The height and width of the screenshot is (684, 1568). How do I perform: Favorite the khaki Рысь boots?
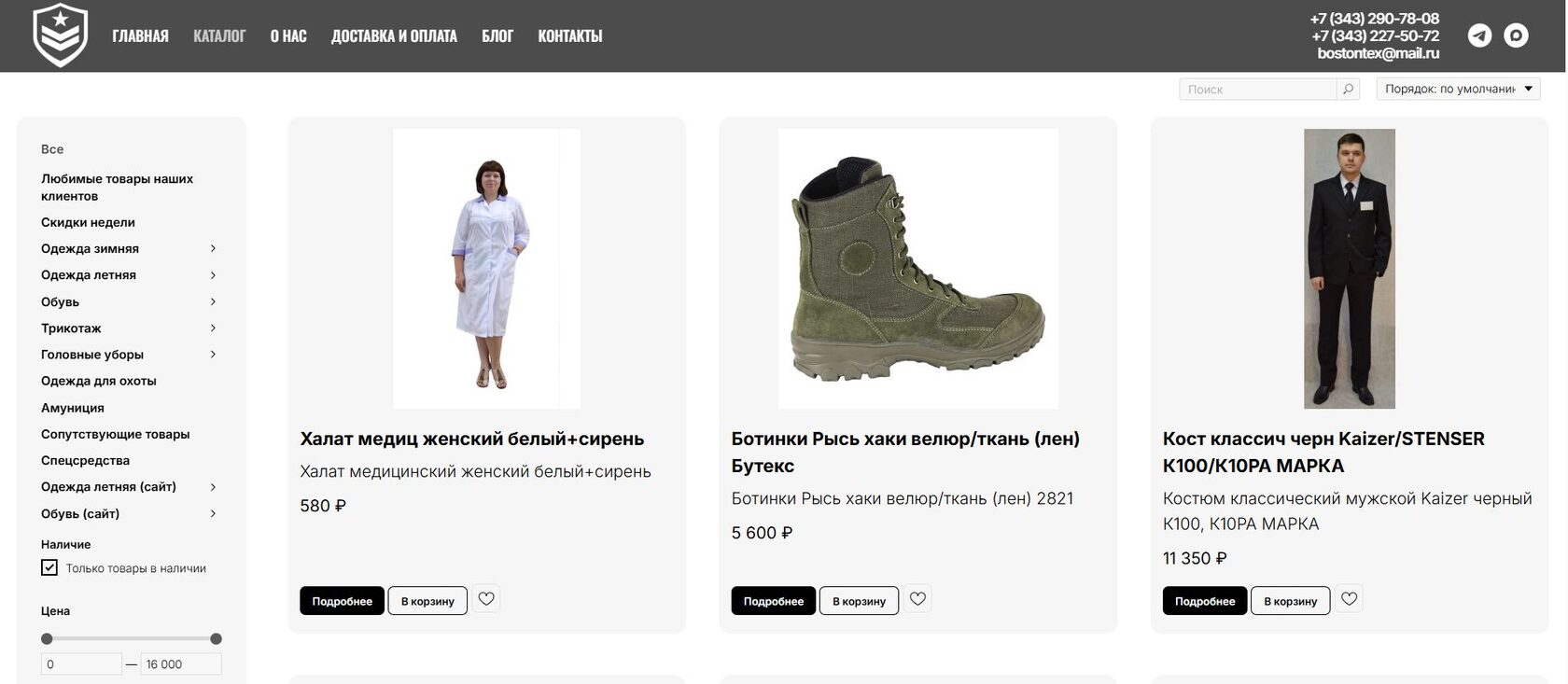pos(917,599)
